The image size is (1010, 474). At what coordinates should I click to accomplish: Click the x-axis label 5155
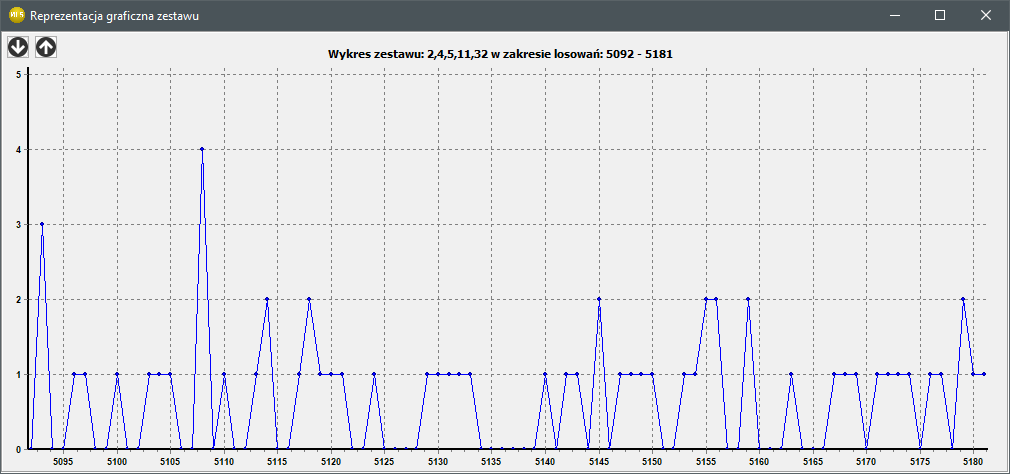706,462
